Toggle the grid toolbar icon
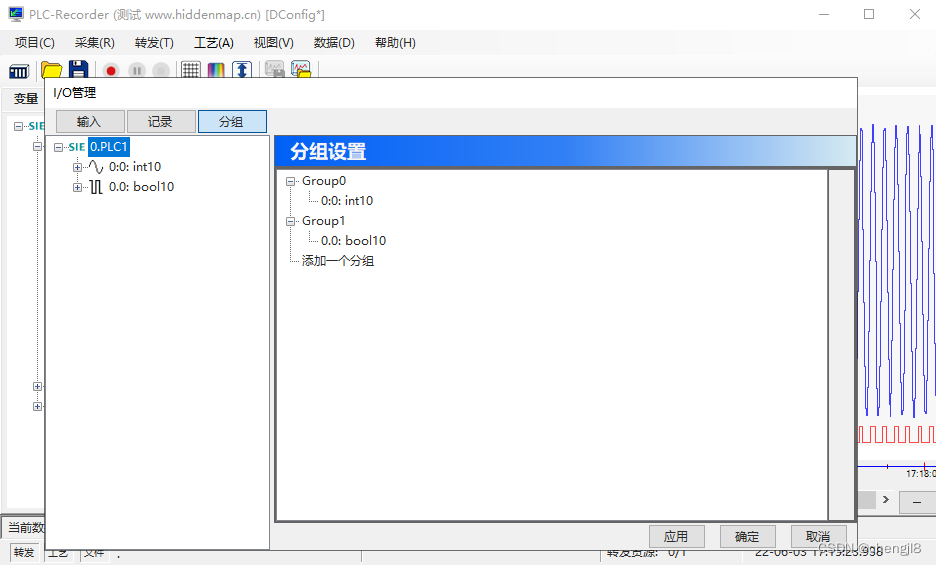Screen dimensions: 936x565 190,70
